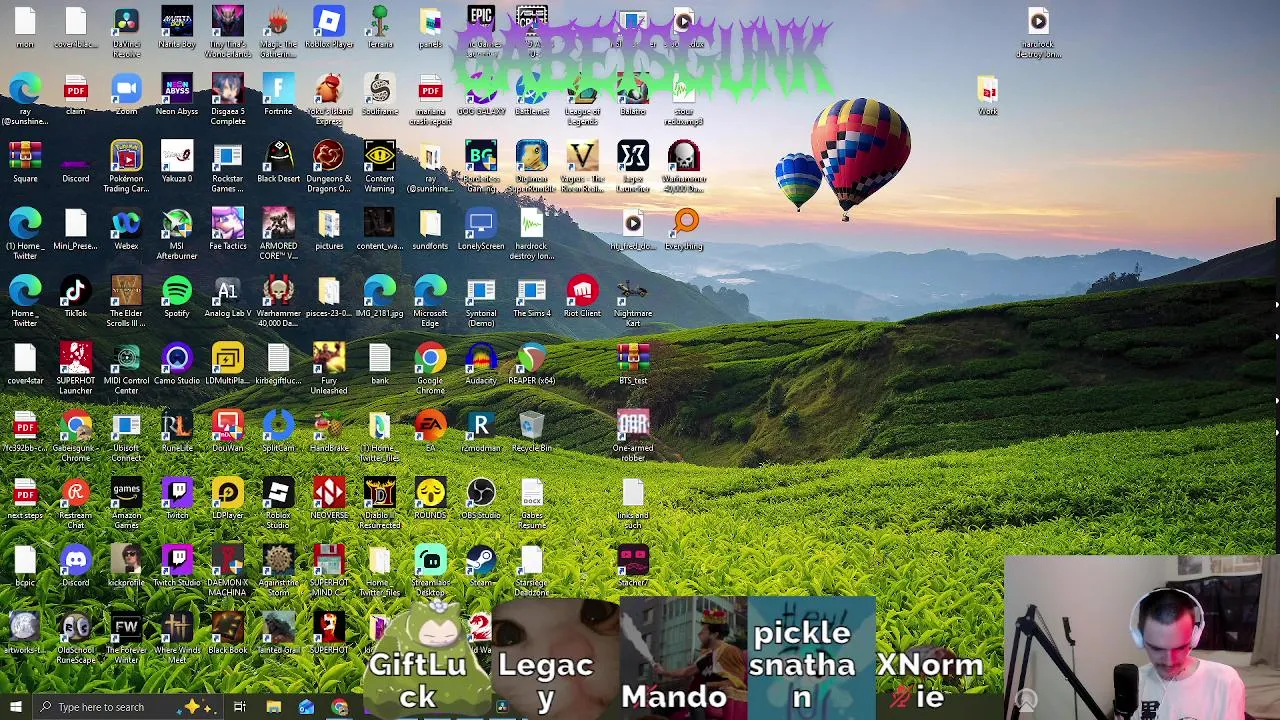Select the One-armed robber icon
The width and height of the screenshot is (1280, 720).
pos(633,436)
